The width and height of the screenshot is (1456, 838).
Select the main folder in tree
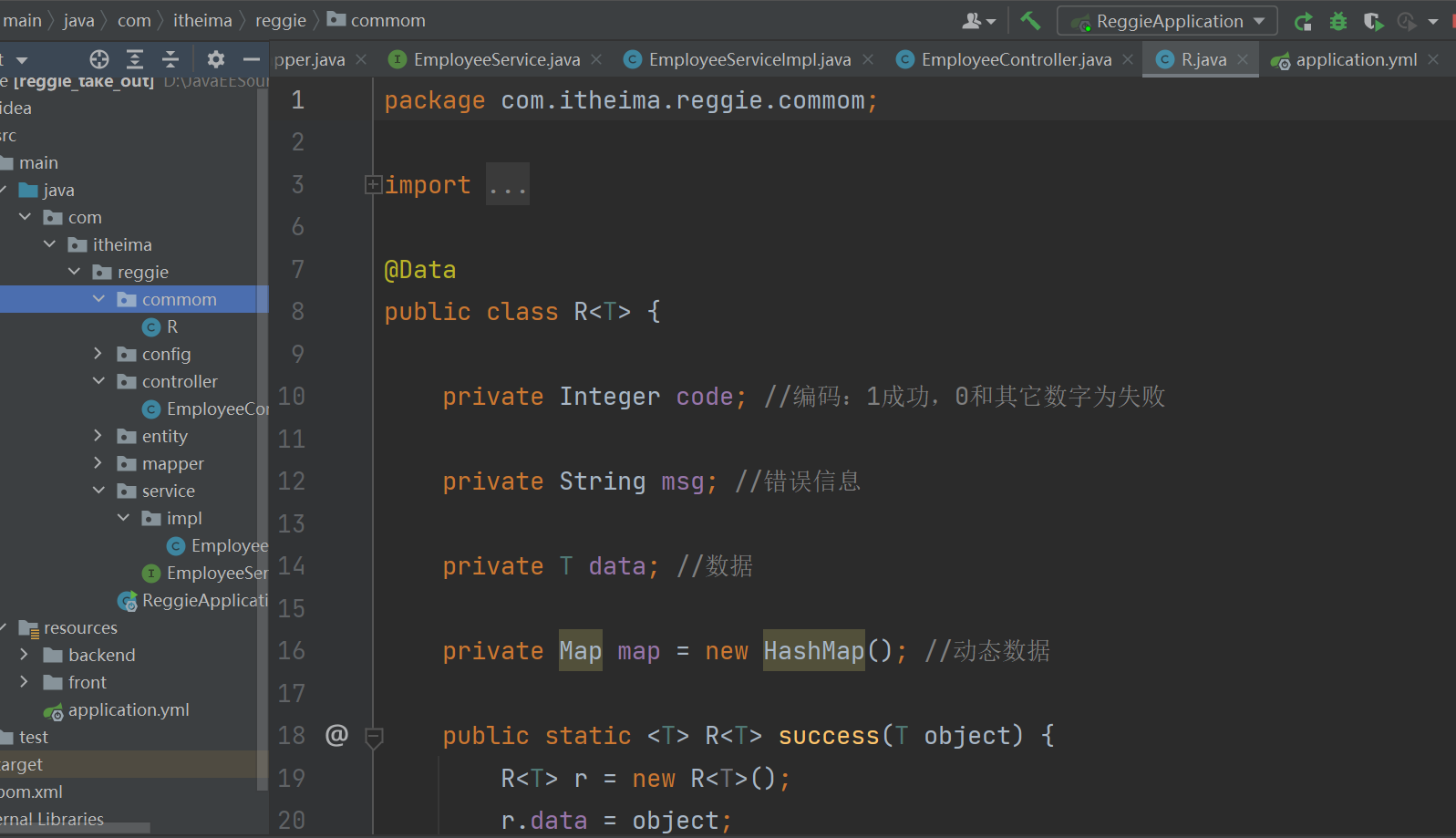30,162
